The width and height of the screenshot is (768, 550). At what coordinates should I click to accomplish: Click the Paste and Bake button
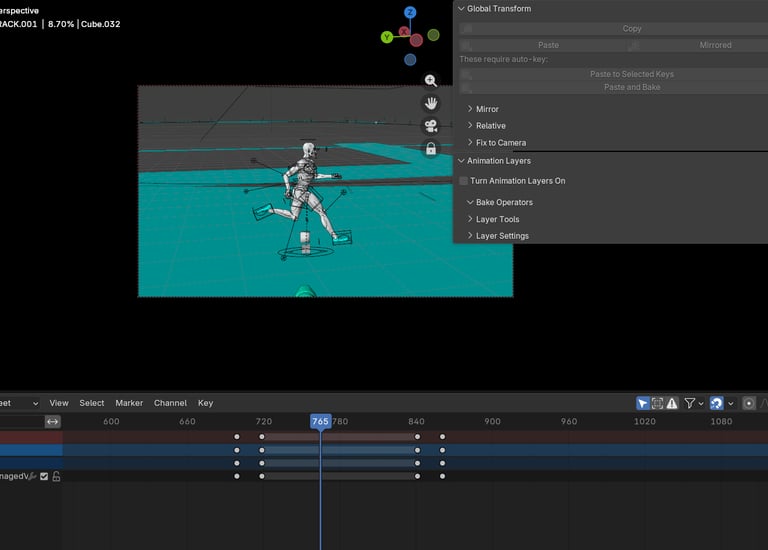point(631,87)
